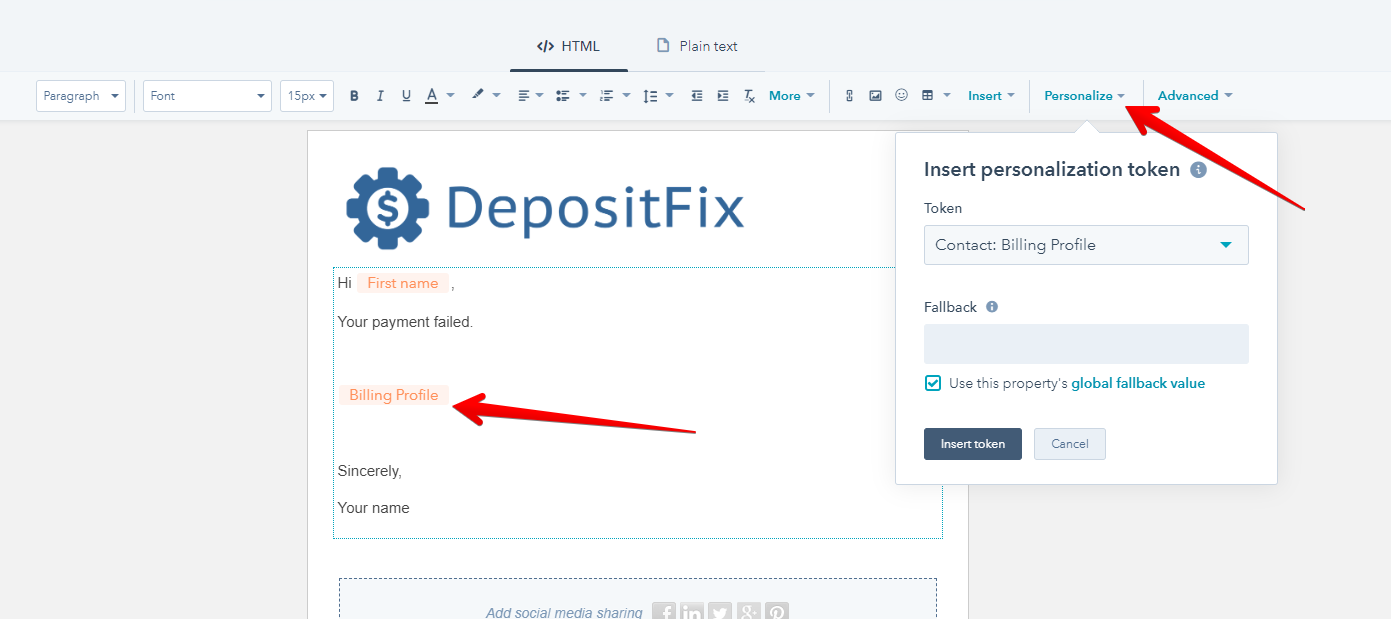Increase indent of paragraph

[723, 96]
